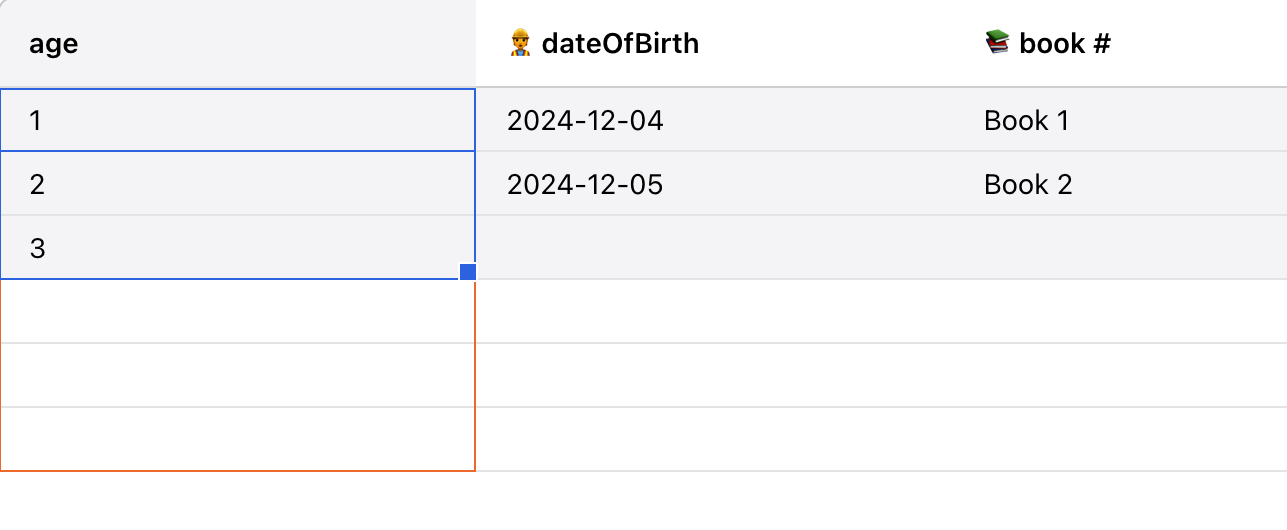The width and height of the screenshot is (1287, 530).
Task: Grab the blue fill handle square
Action: 468,271
